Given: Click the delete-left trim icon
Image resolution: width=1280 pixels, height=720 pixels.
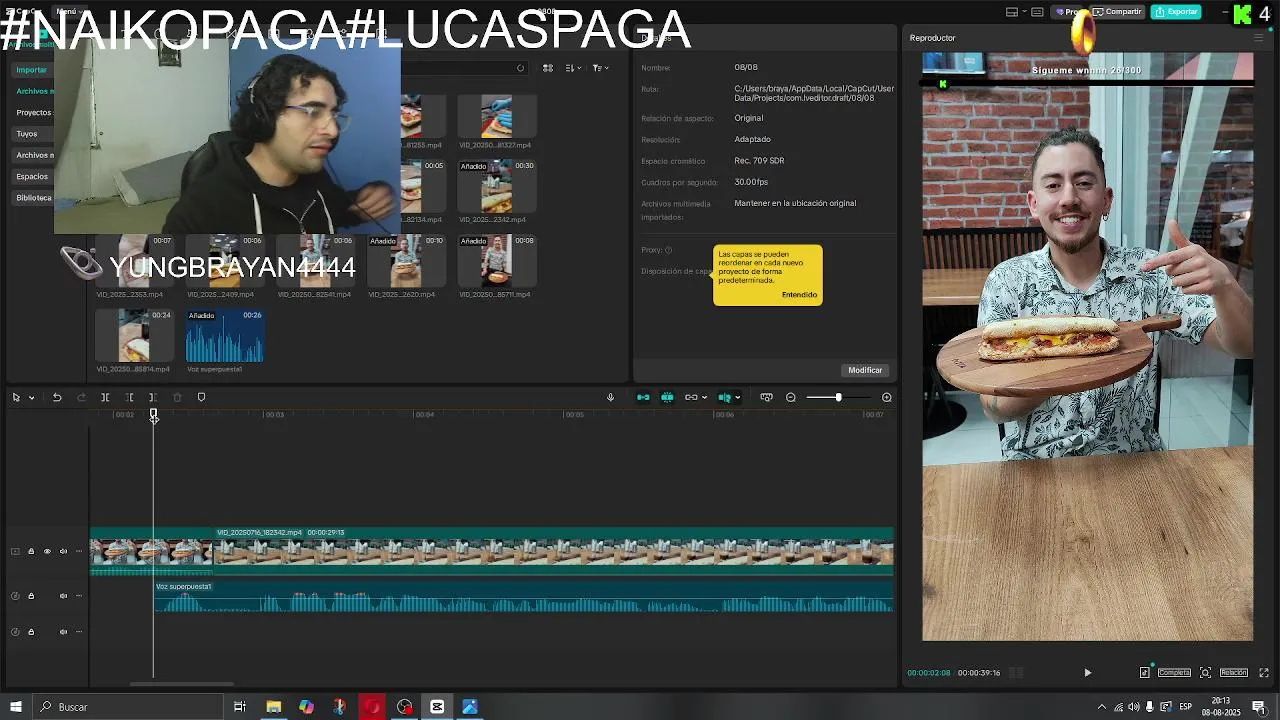Looking at the screenshot, I should click(129, 397).
